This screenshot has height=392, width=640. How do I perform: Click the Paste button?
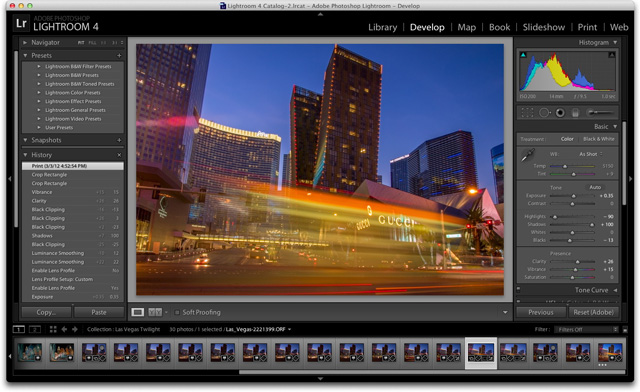pos(99,312)
